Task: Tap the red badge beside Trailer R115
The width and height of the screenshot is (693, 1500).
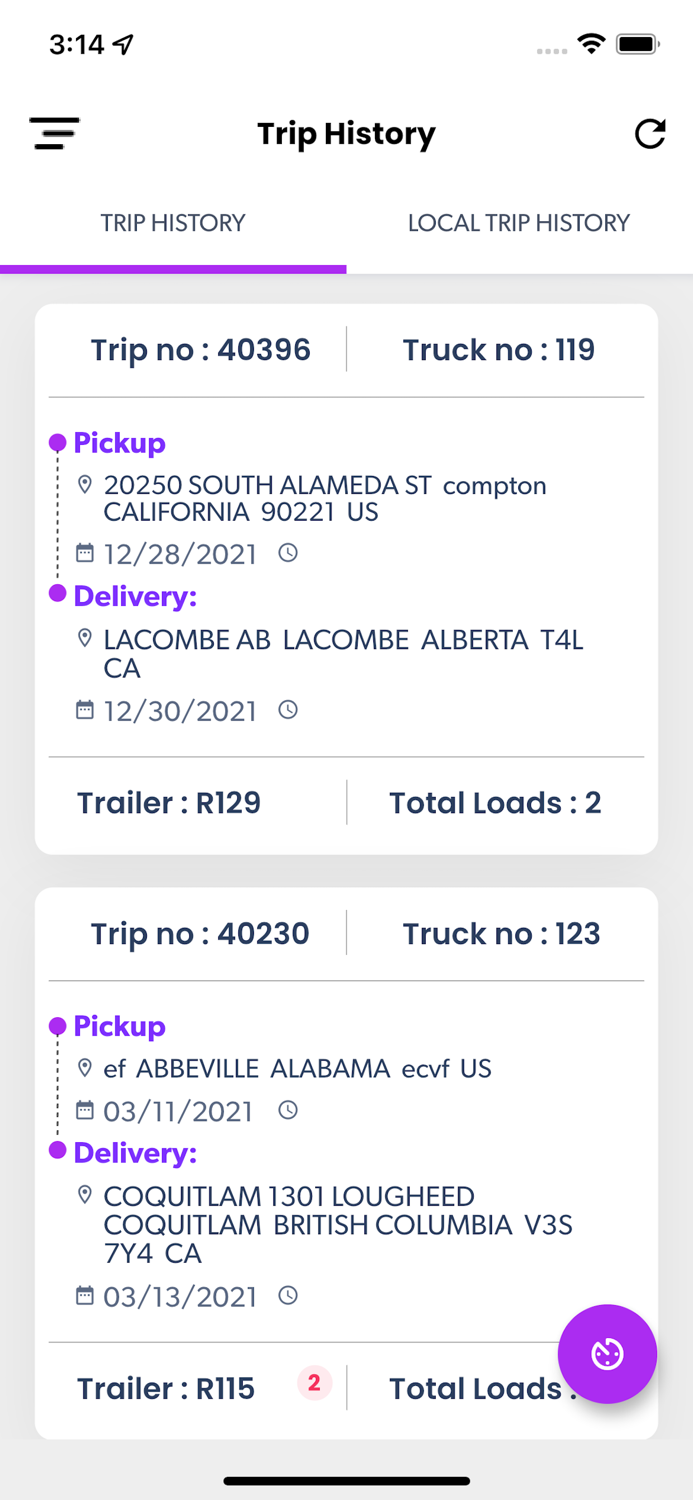Action: click(314, 1383)
